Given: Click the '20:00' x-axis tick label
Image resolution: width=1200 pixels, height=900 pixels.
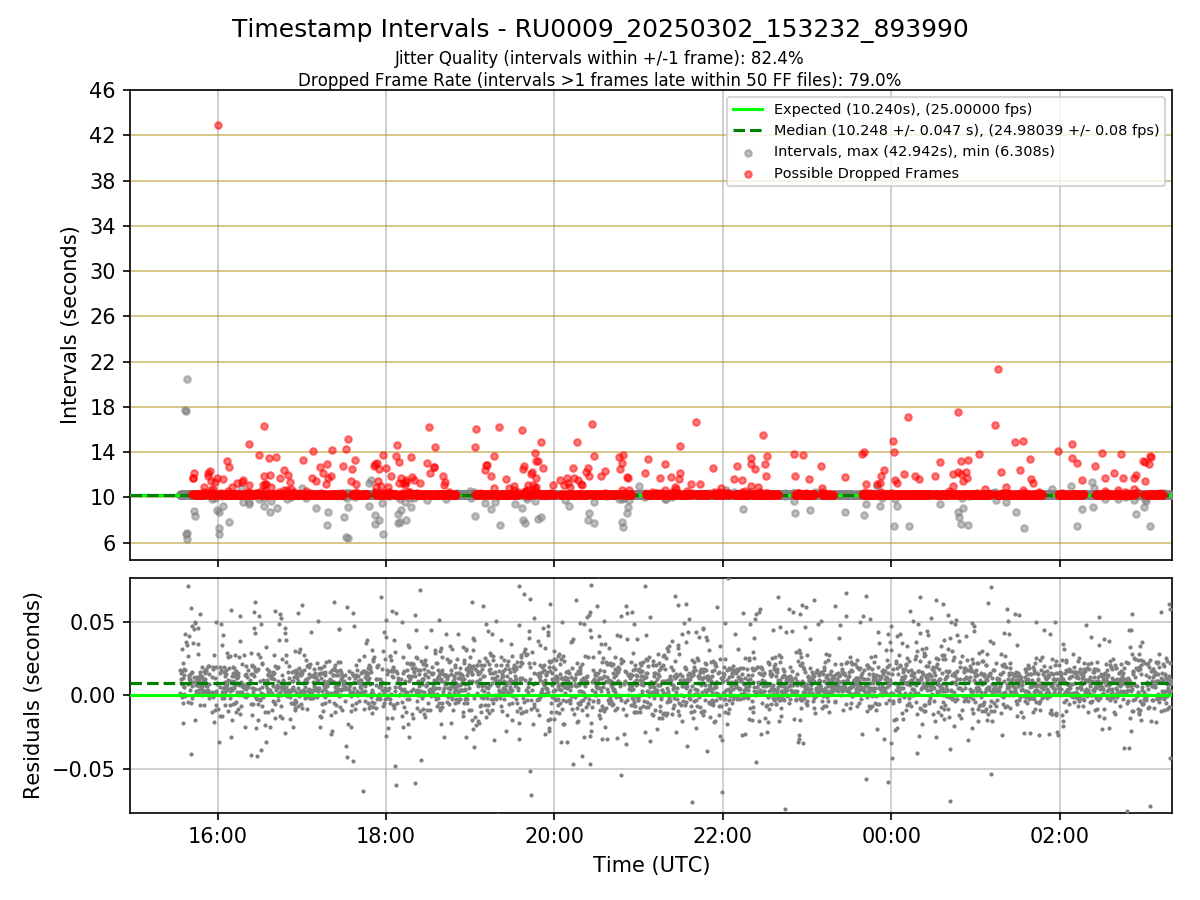Looking at the screenshot, I should coord(554,835).
